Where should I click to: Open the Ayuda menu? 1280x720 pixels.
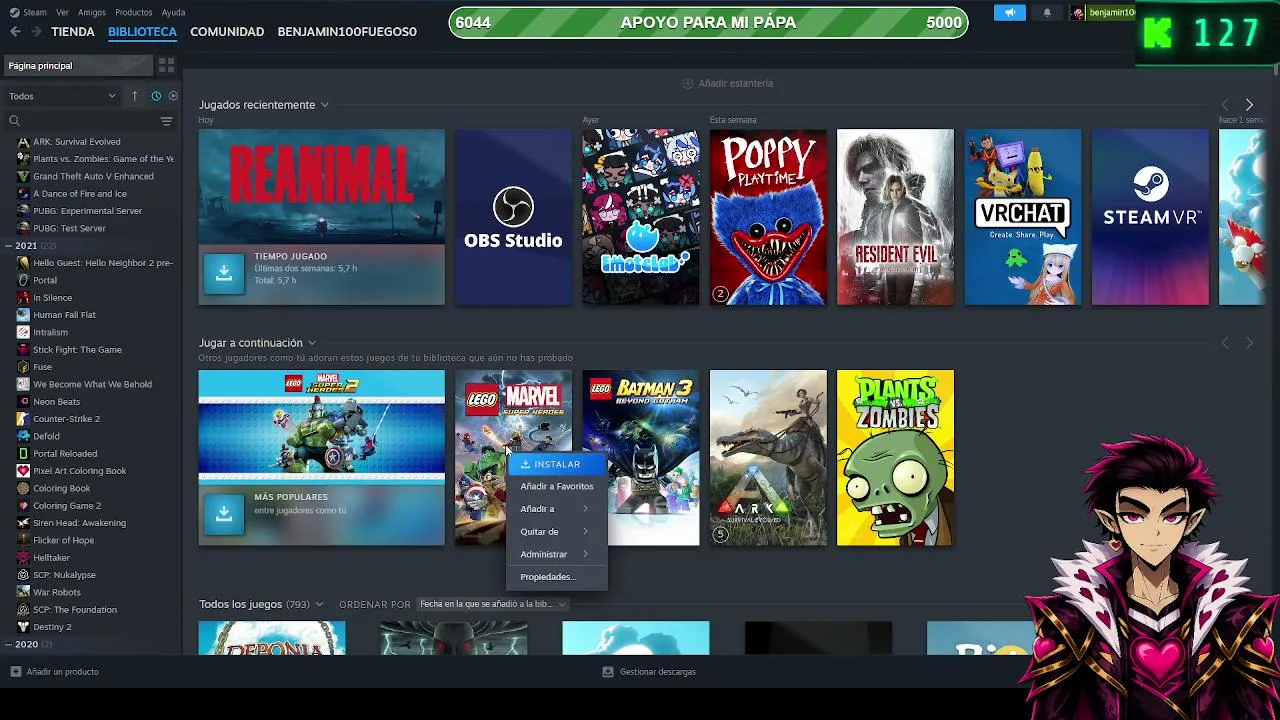pos(173,13)
